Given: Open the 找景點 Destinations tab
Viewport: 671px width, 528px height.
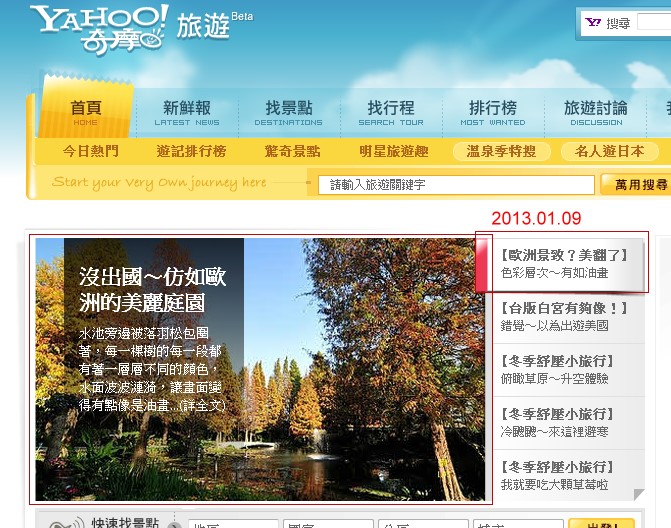Looking at the screenshot, I should point(288,113).
